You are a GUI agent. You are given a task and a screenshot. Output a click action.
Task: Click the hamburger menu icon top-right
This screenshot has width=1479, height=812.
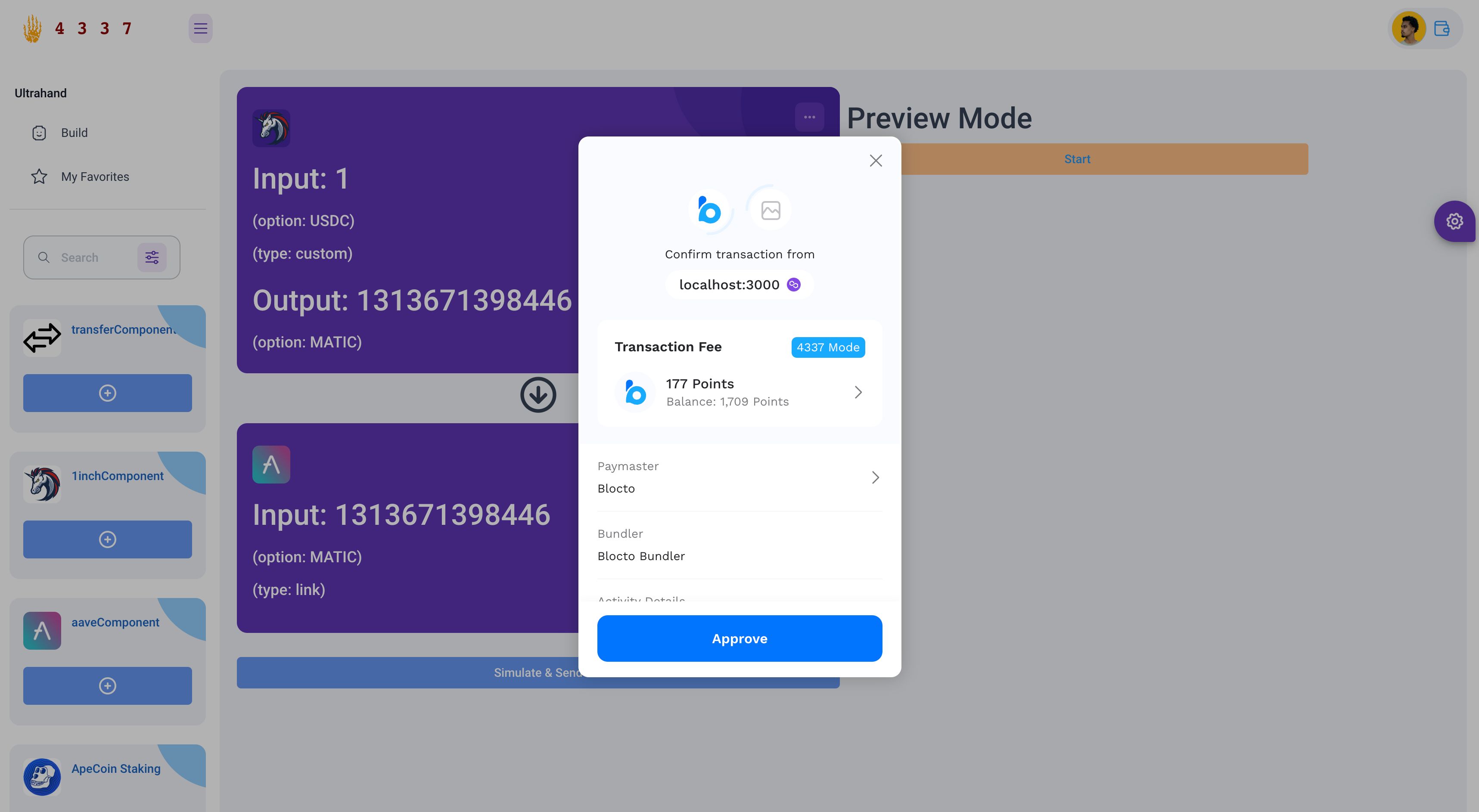tap(199, 28)
